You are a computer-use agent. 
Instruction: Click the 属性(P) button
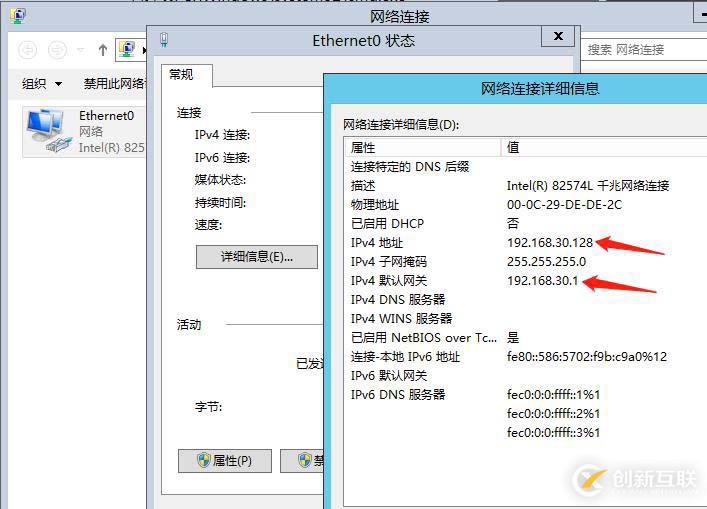[225, 461]
